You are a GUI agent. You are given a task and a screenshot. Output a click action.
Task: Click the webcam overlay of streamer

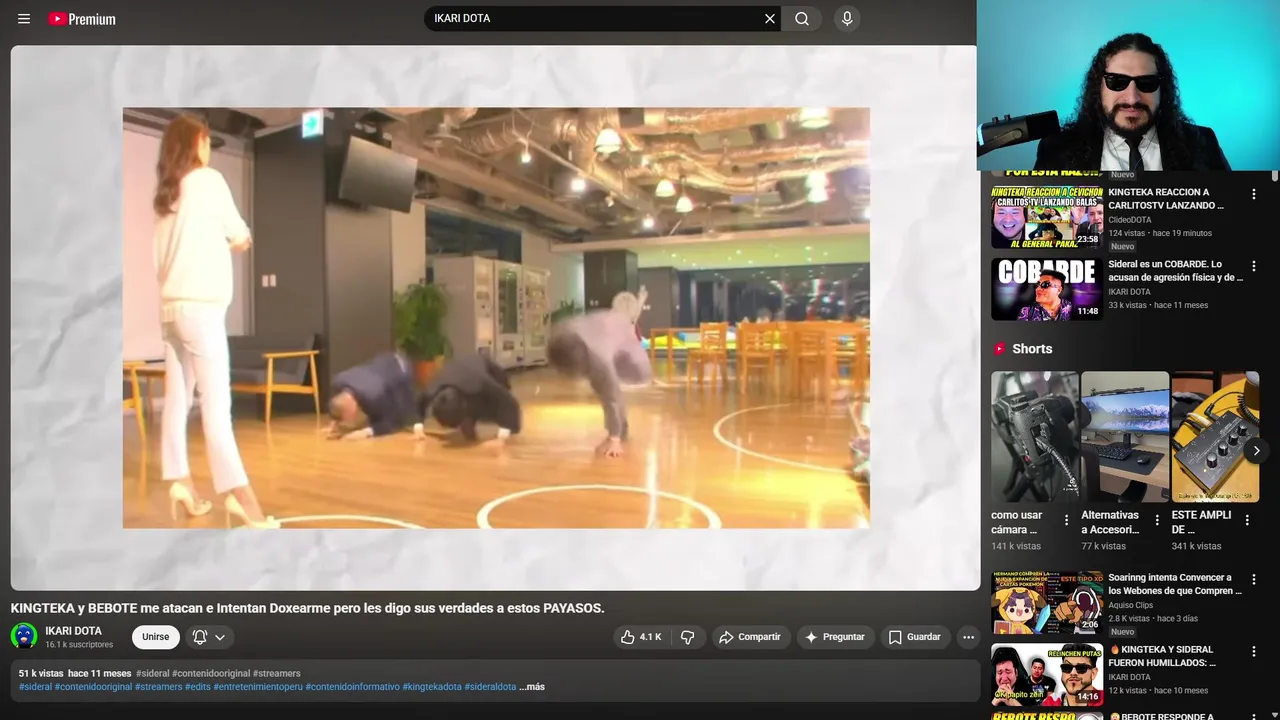pos(1128,85)
